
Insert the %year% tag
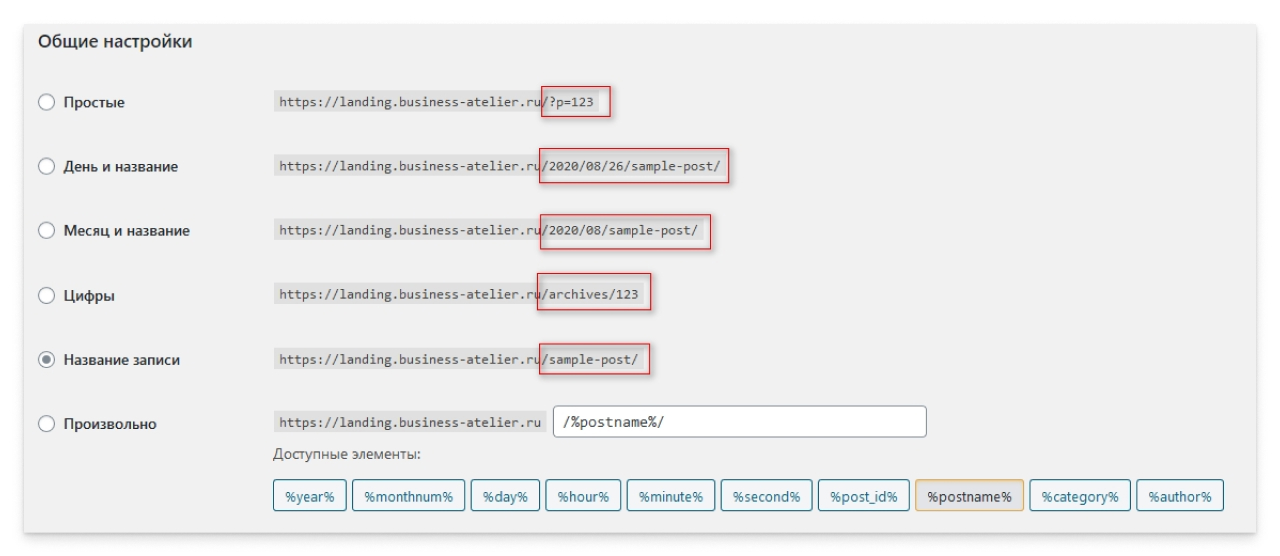tap(309, 496)
